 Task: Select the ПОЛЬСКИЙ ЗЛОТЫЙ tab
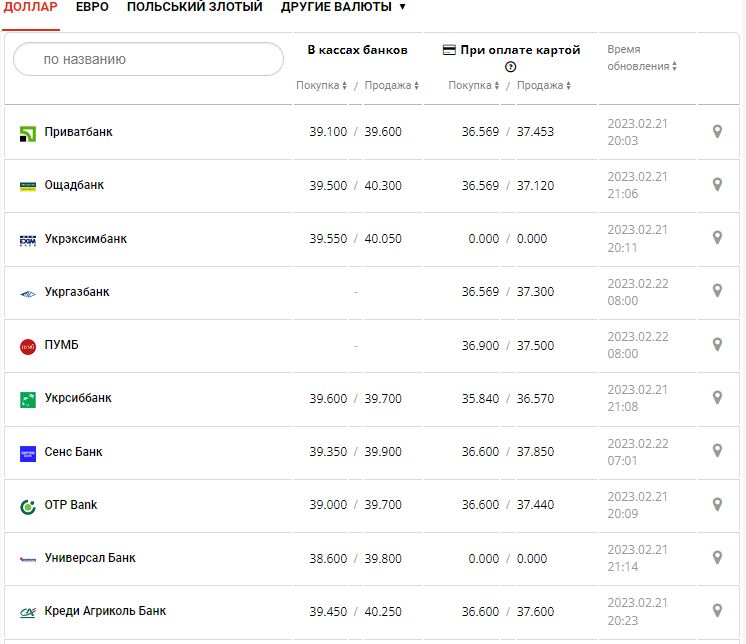click(x=194, y=7)
